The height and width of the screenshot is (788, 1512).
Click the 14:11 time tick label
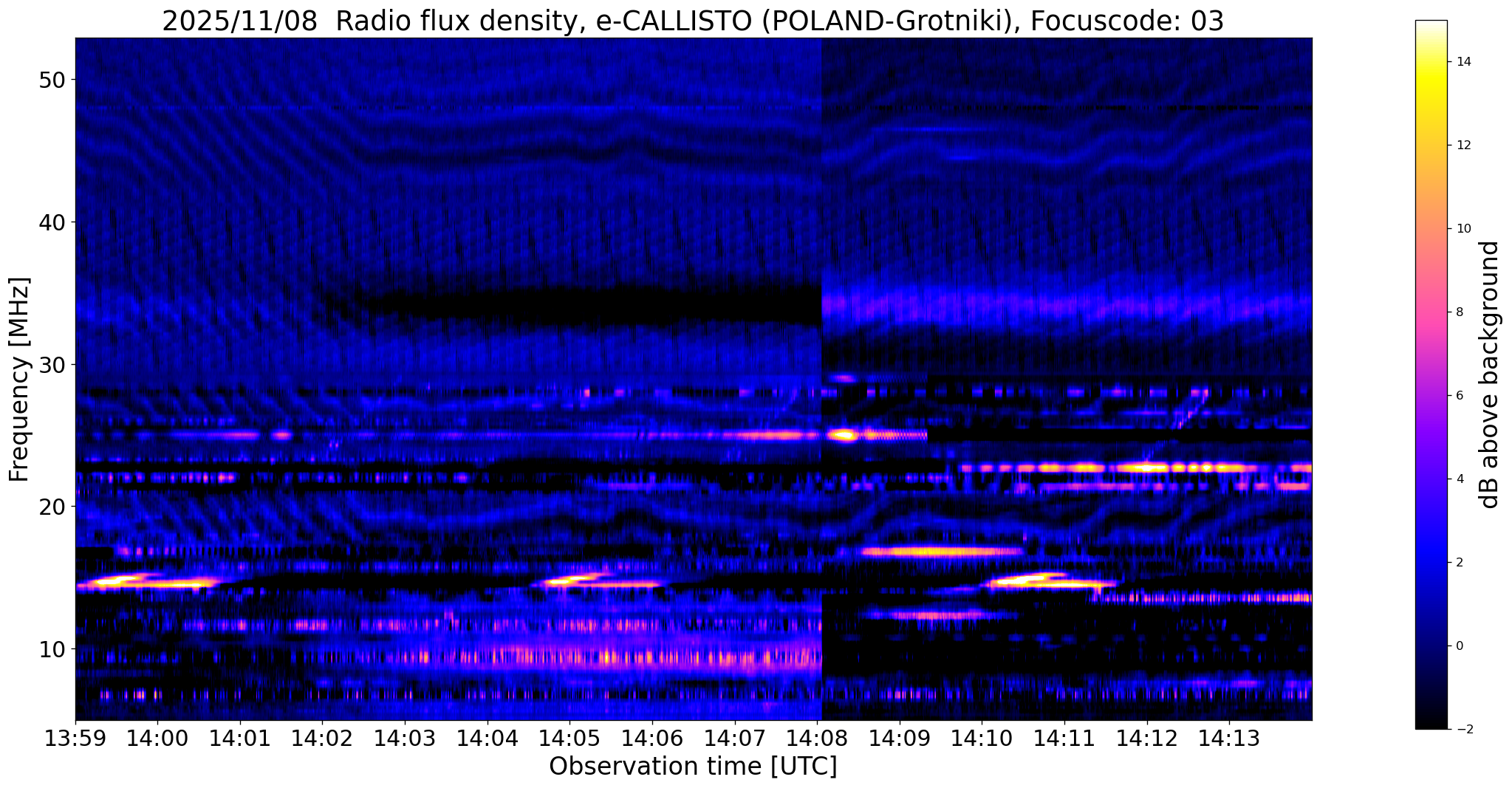coord(1064,739)
